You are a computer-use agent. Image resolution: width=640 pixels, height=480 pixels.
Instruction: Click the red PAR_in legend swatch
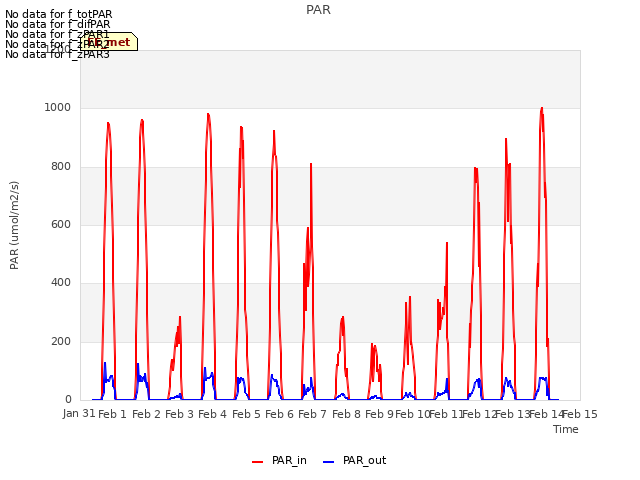coord(258,462)
